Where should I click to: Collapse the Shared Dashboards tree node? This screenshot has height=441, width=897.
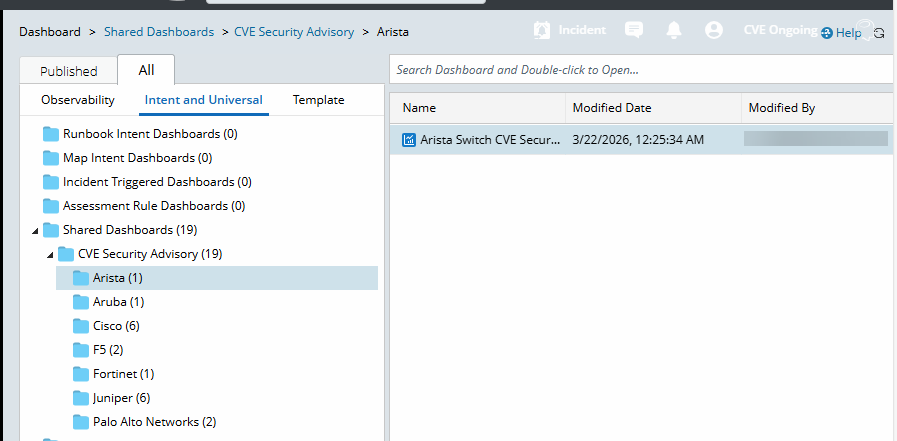(35, 231)
